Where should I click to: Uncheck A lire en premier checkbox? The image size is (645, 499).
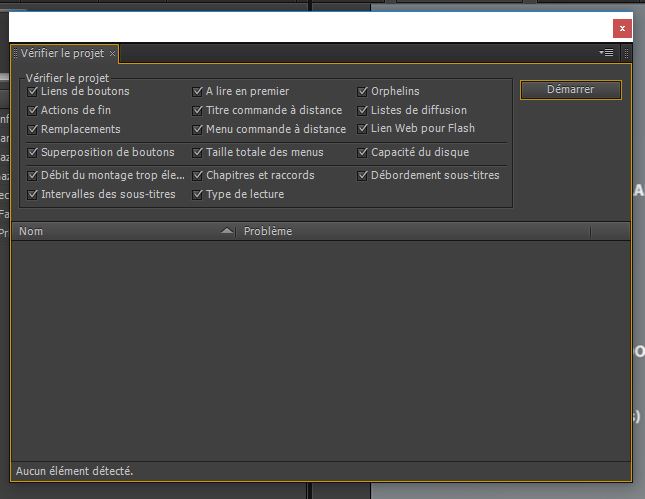pyautogui.click(x=197, y=91)
